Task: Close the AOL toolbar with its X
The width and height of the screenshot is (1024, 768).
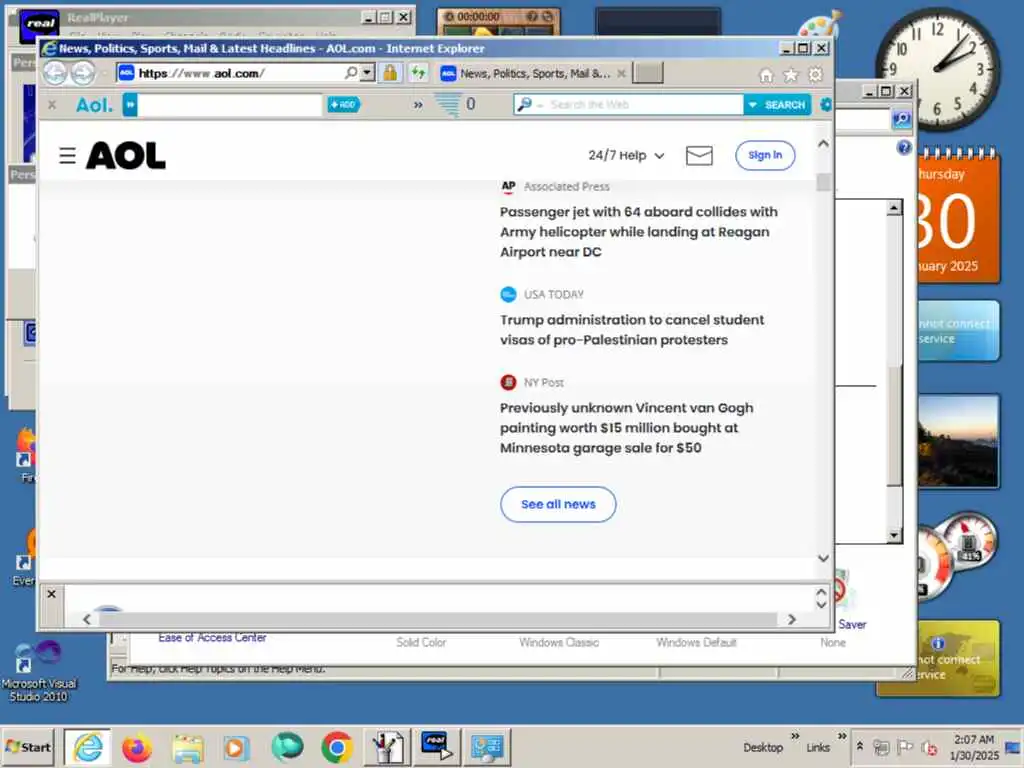Action: pos(52,104)
